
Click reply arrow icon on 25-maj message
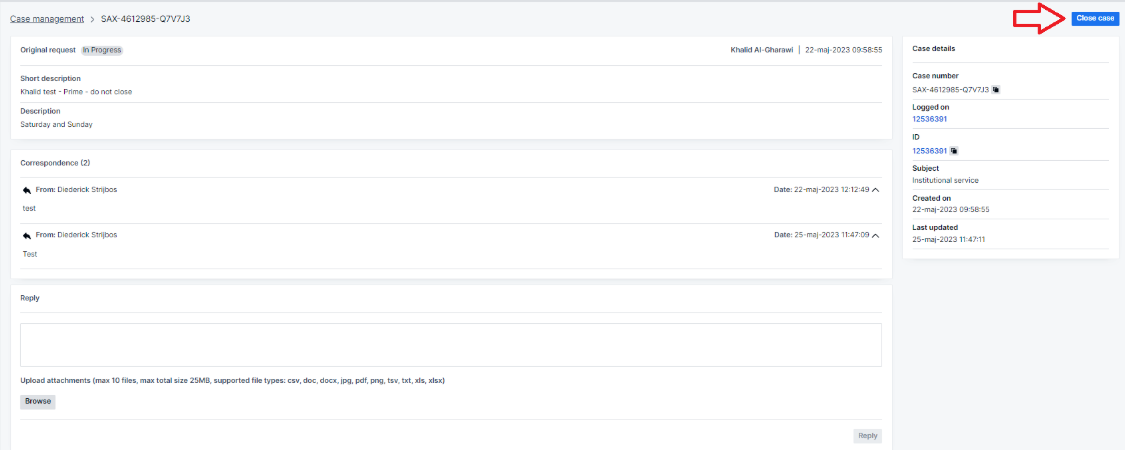coord(26,235)
